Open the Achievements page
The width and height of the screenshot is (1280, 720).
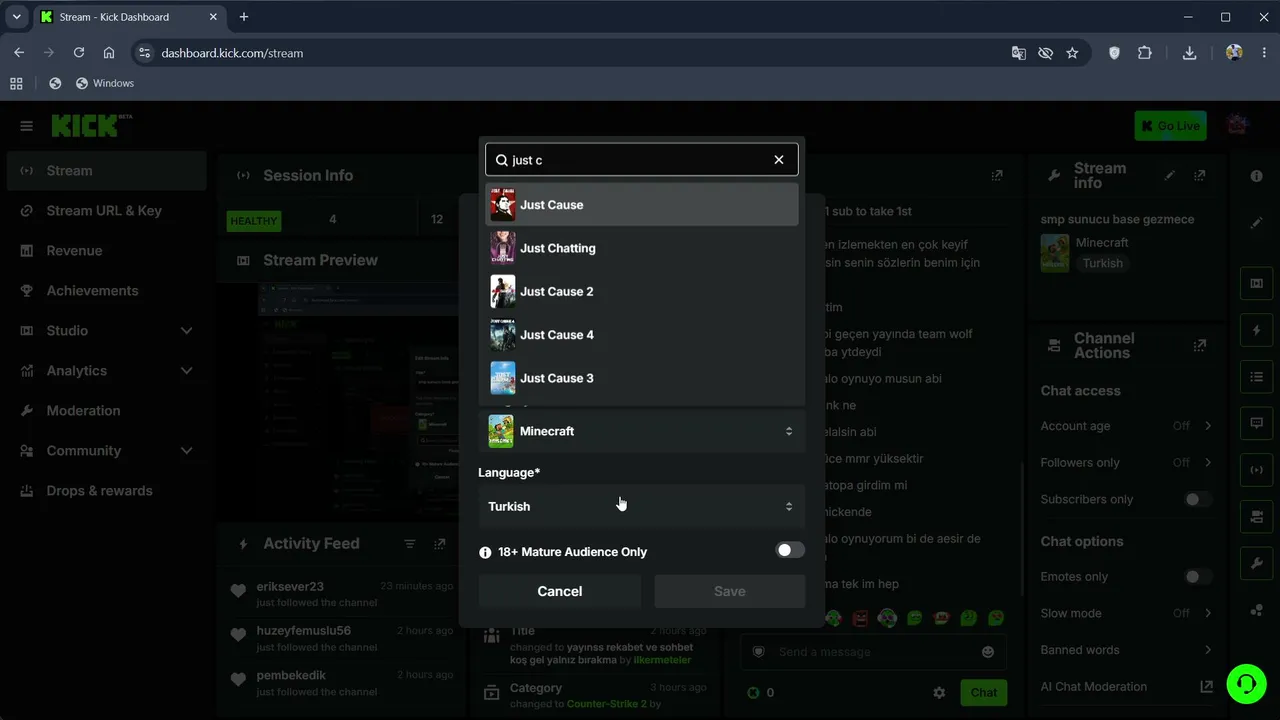pos(107,291)
